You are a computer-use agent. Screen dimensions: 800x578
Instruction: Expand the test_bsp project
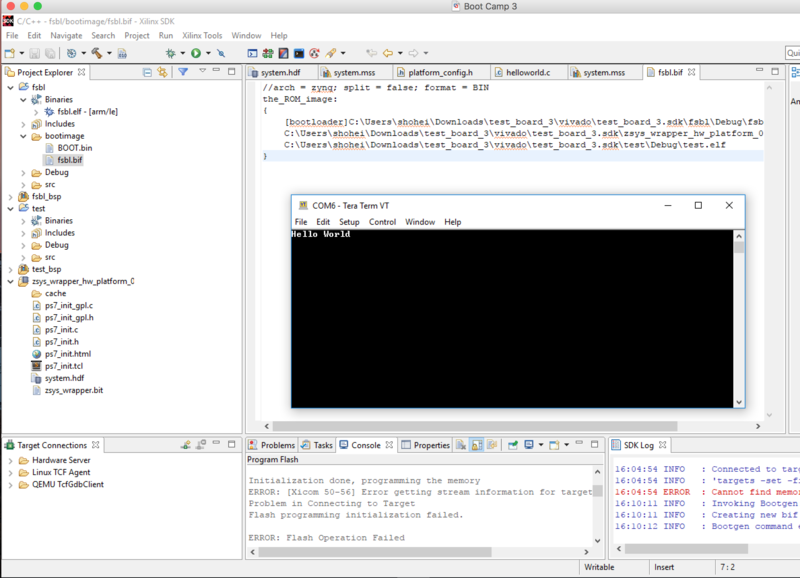pyautogui.click(x=11, y=269)
